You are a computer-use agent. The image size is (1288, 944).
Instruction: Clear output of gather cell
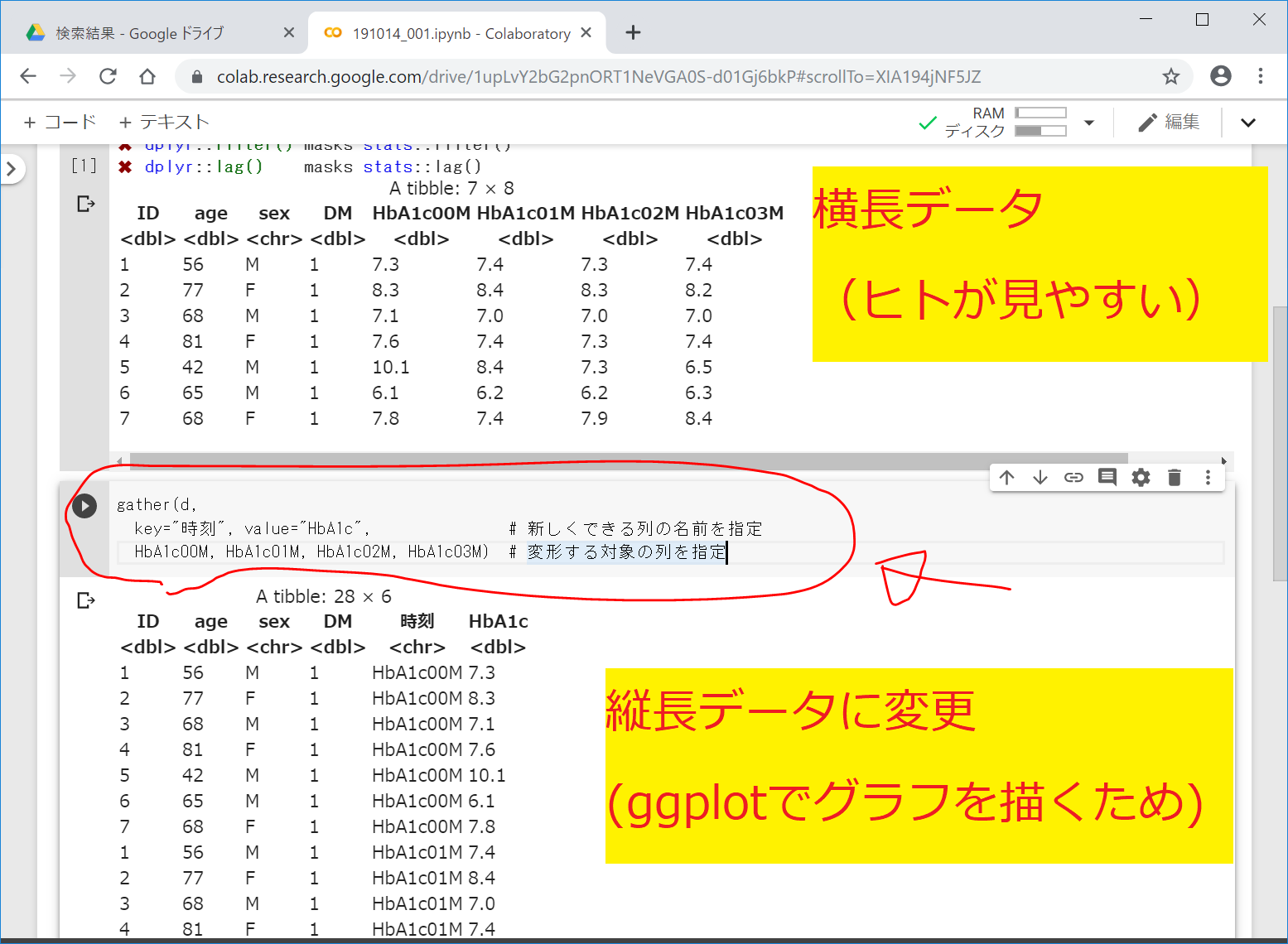[85, 600]
